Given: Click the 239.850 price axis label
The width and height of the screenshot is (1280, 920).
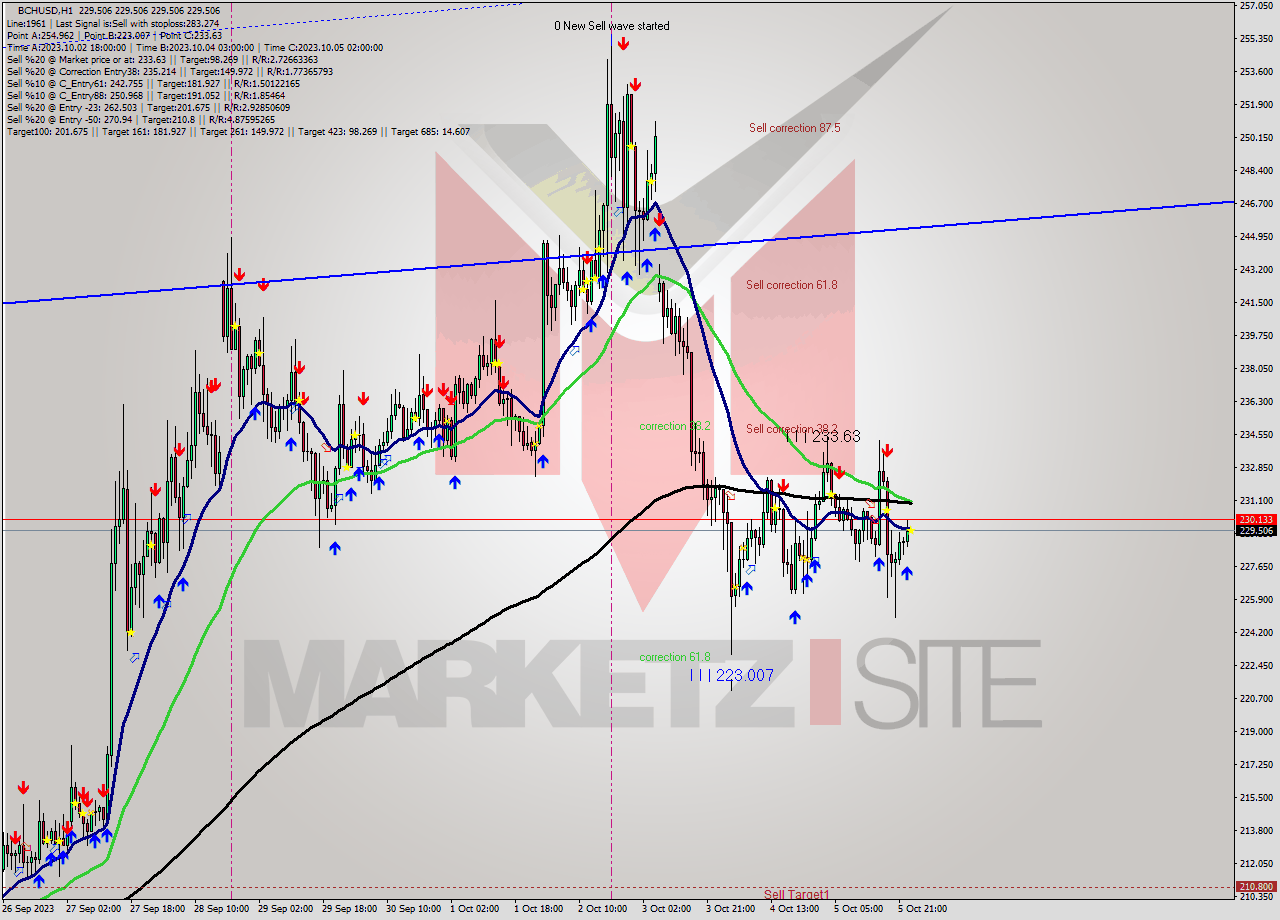Looking at the screenshot, I should click(x=1256, y=336).
